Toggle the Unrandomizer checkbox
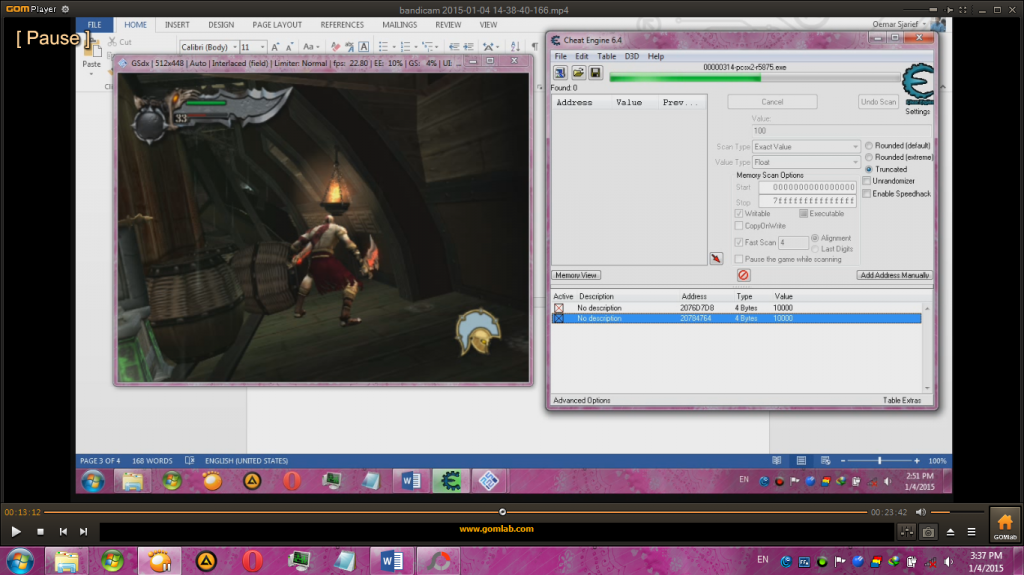This screenshot has height=575, width=1024. (x=867, y=181)
